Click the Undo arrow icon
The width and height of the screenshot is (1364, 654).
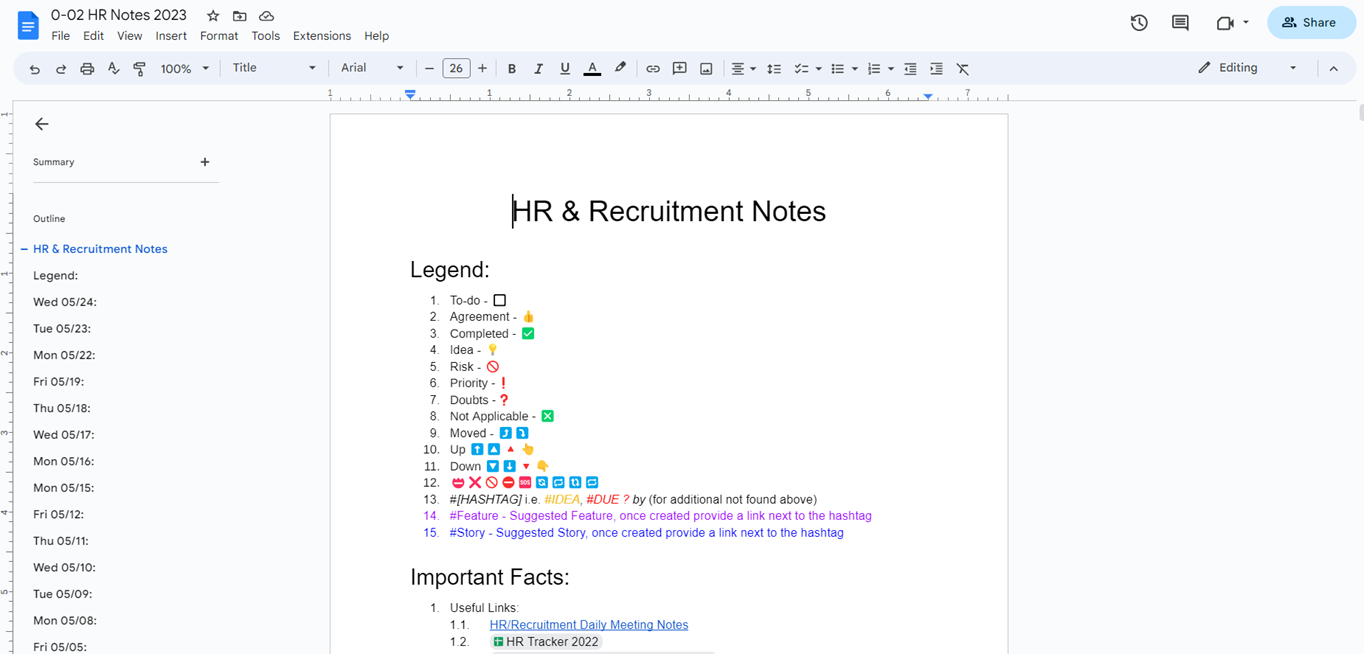35,69
